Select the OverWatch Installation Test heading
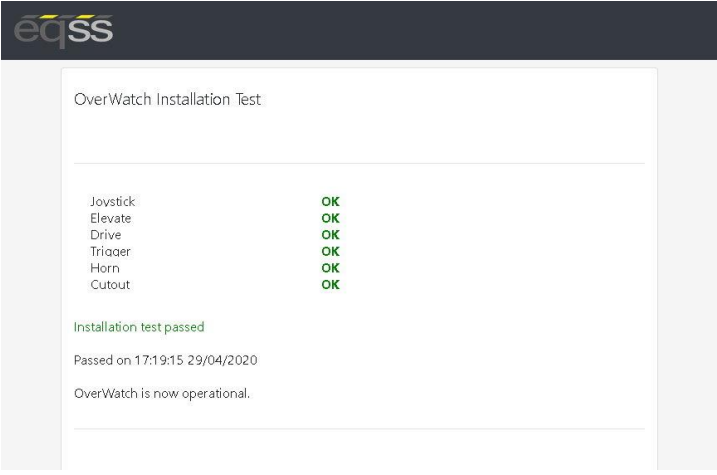This screenshot has height=475, width=717. pos(167,99)
